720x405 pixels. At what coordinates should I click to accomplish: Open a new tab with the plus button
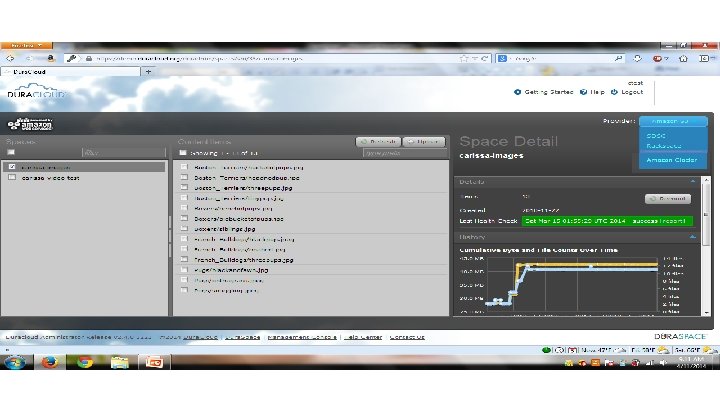[148, 72]
